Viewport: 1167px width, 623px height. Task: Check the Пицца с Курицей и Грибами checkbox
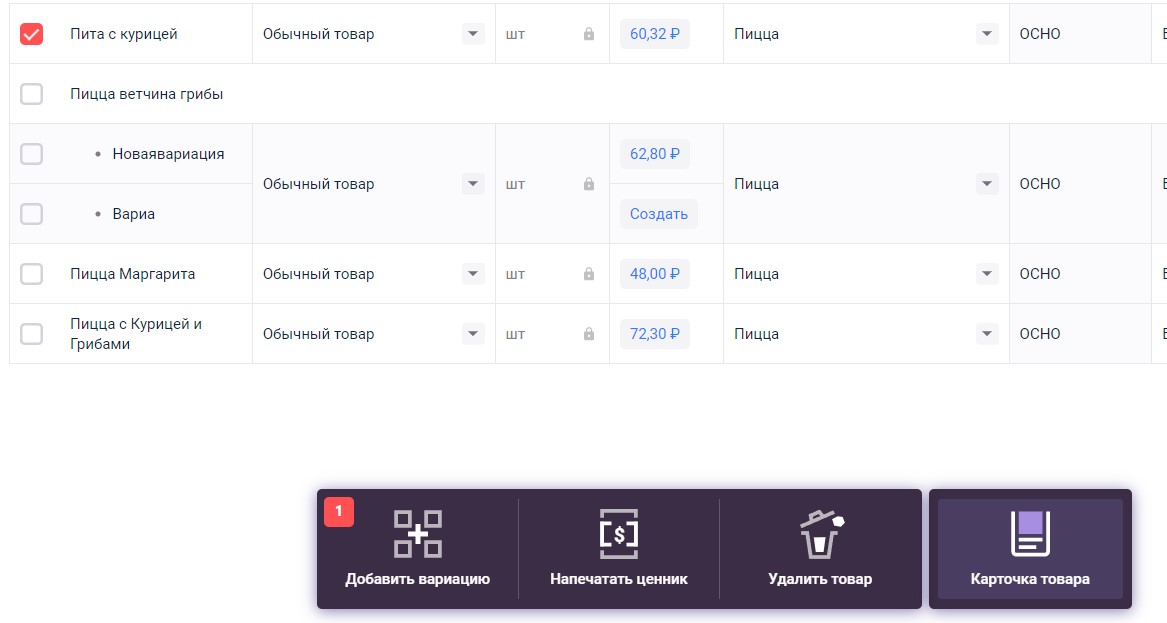(31, 334)
